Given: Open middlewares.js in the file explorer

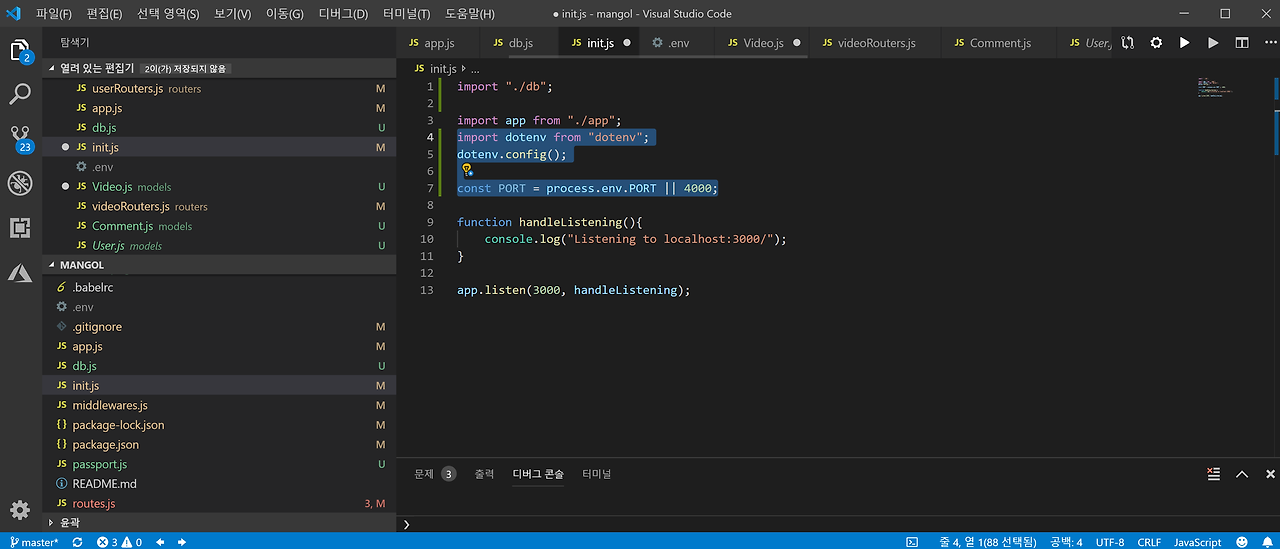Looking at the screenshot, I should click(x=109, y=405).
